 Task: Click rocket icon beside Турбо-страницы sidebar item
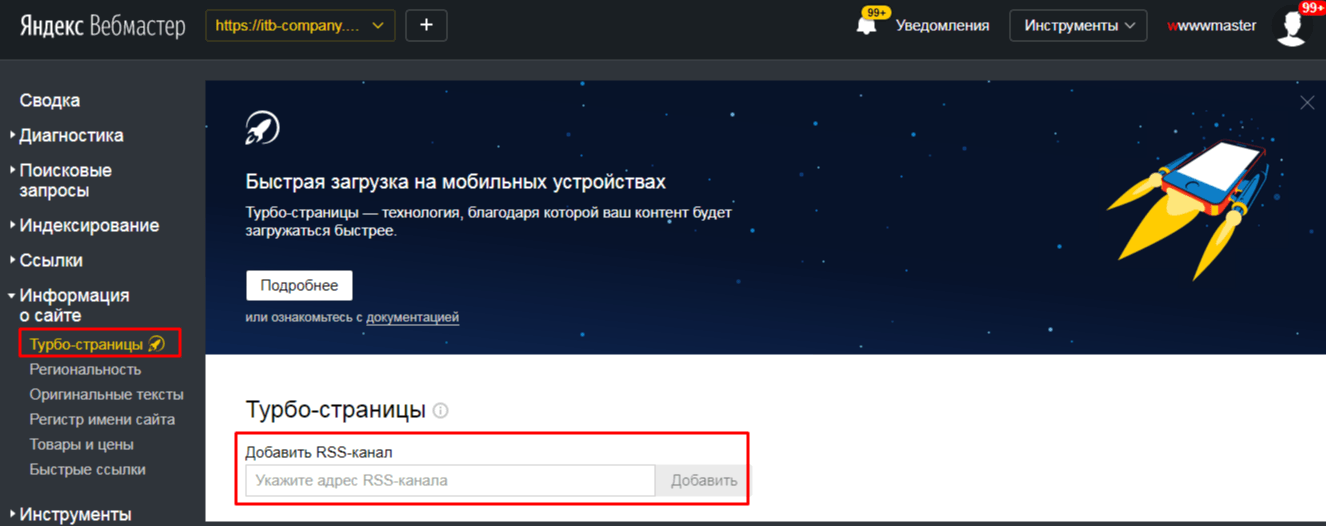point(156,344)
